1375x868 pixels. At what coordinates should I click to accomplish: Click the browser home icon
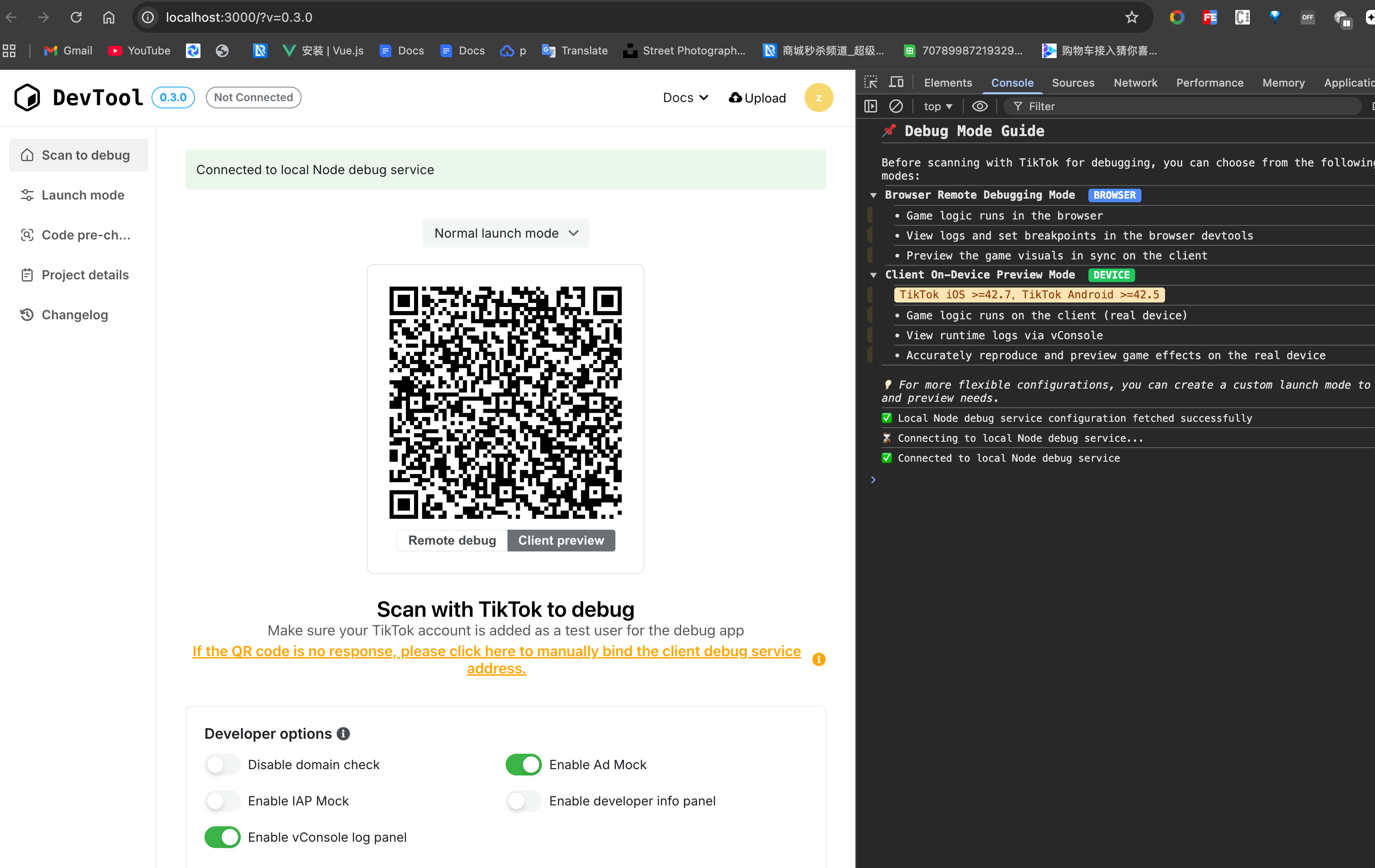[x=108, y=17]
